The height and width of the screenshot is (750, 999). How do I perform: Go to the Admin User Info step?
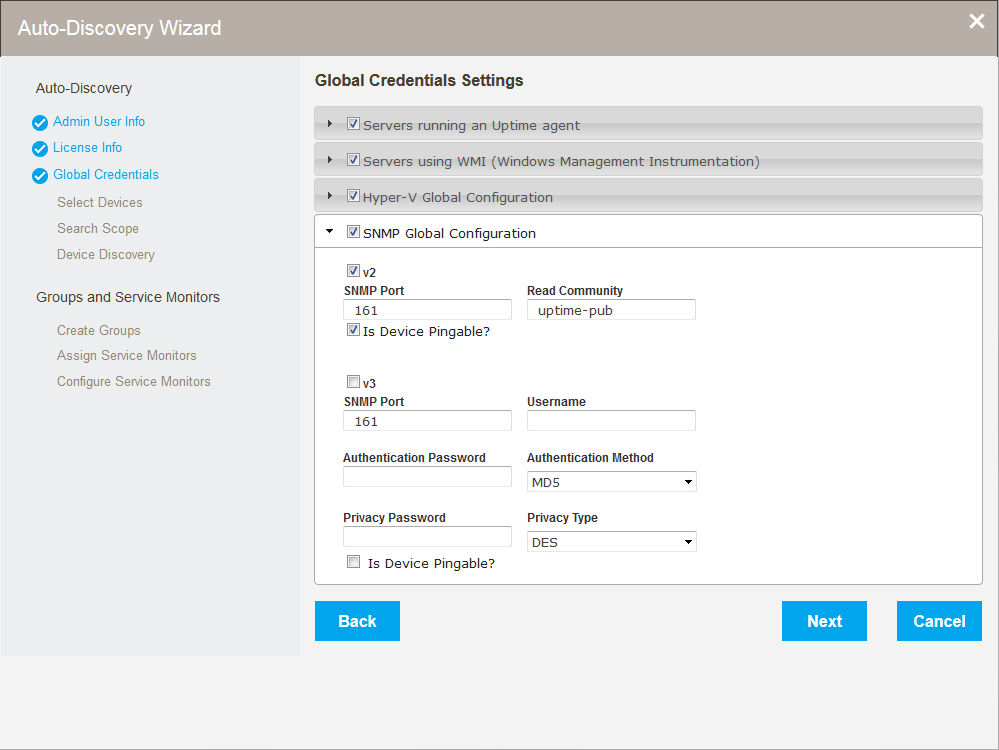(99, 122)
